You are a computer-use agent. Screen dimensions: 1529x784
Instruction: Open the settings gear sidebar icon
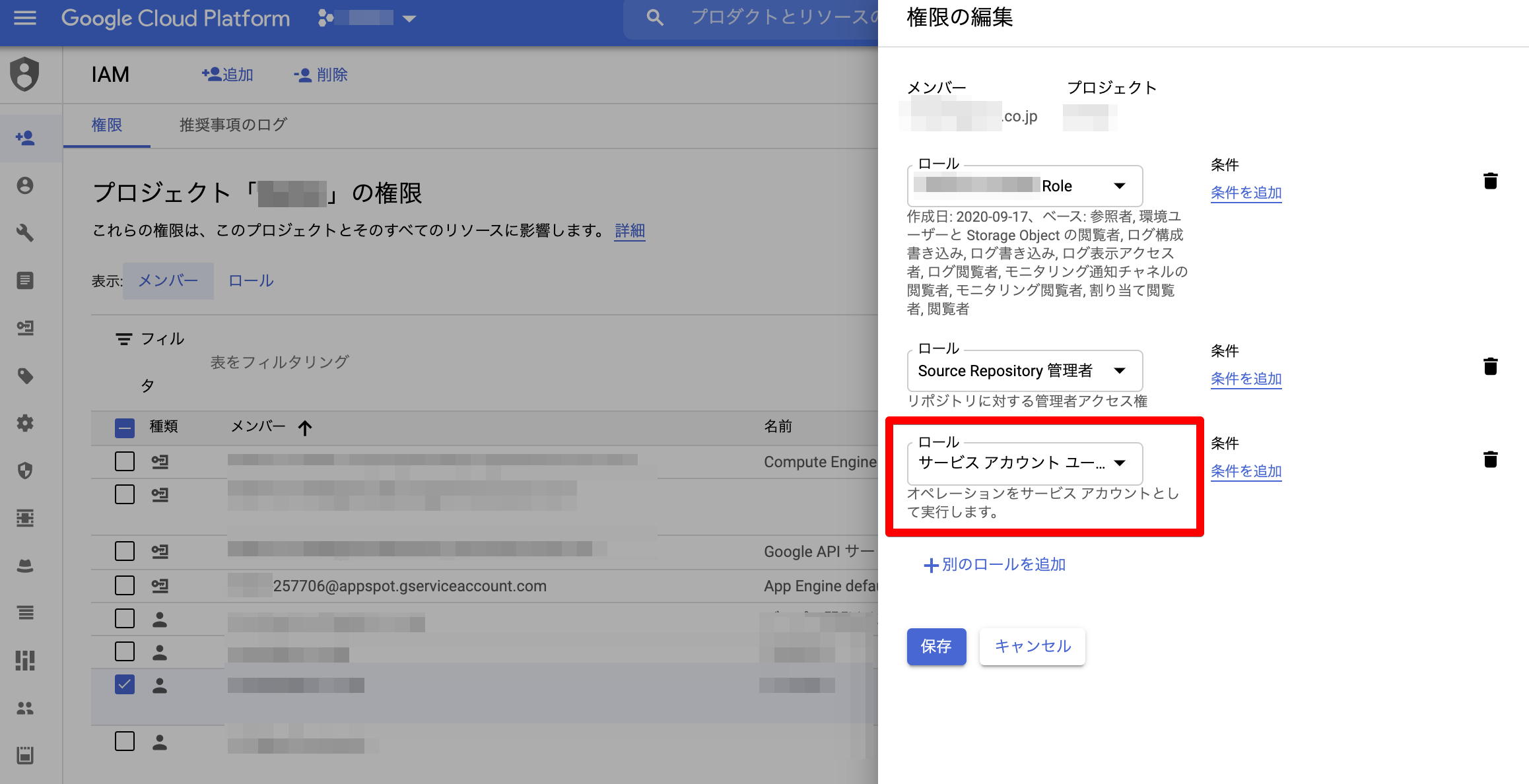[25, 423]
